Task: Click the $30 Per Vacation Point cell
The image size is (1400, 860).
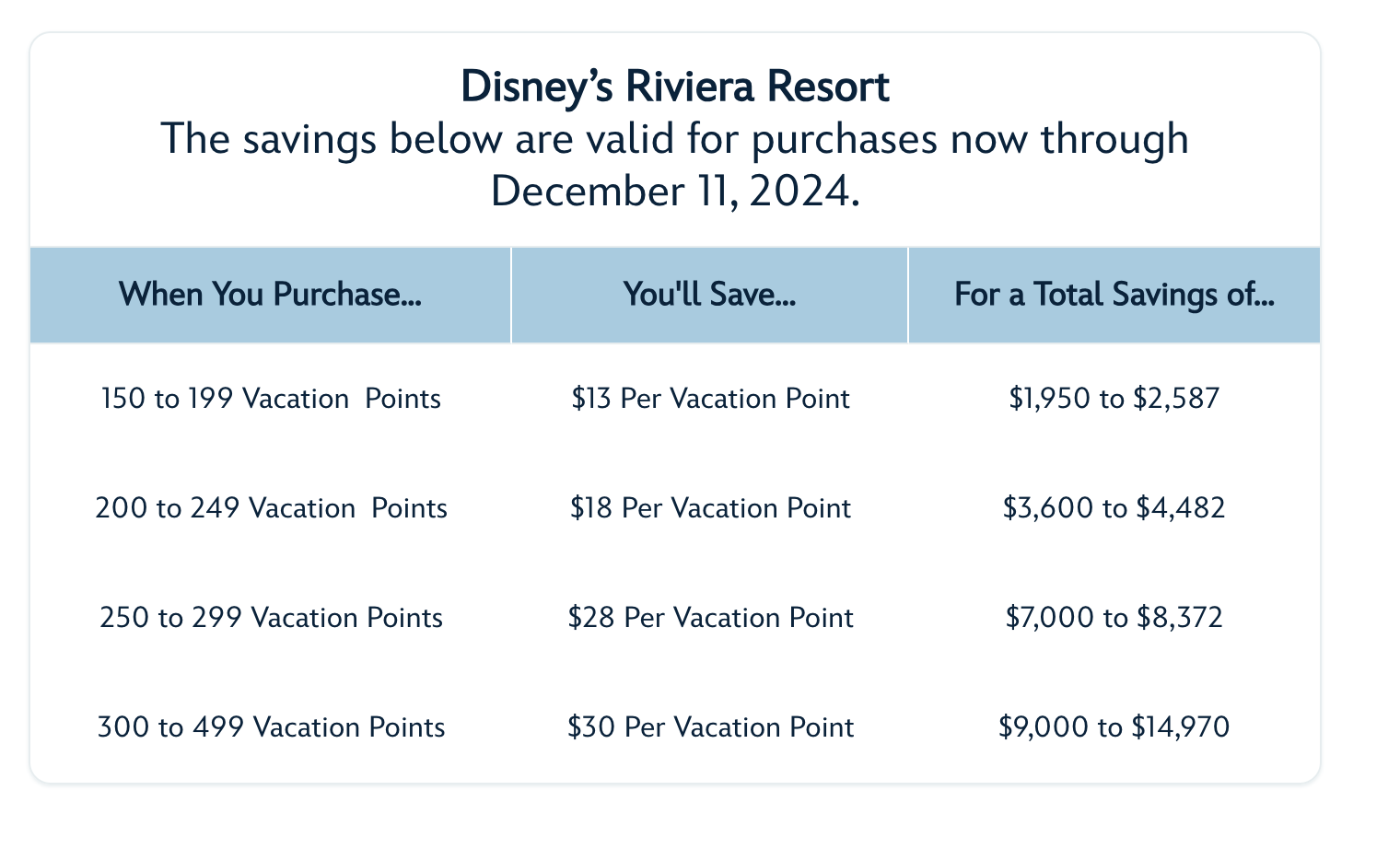Action: coord(710,727)
